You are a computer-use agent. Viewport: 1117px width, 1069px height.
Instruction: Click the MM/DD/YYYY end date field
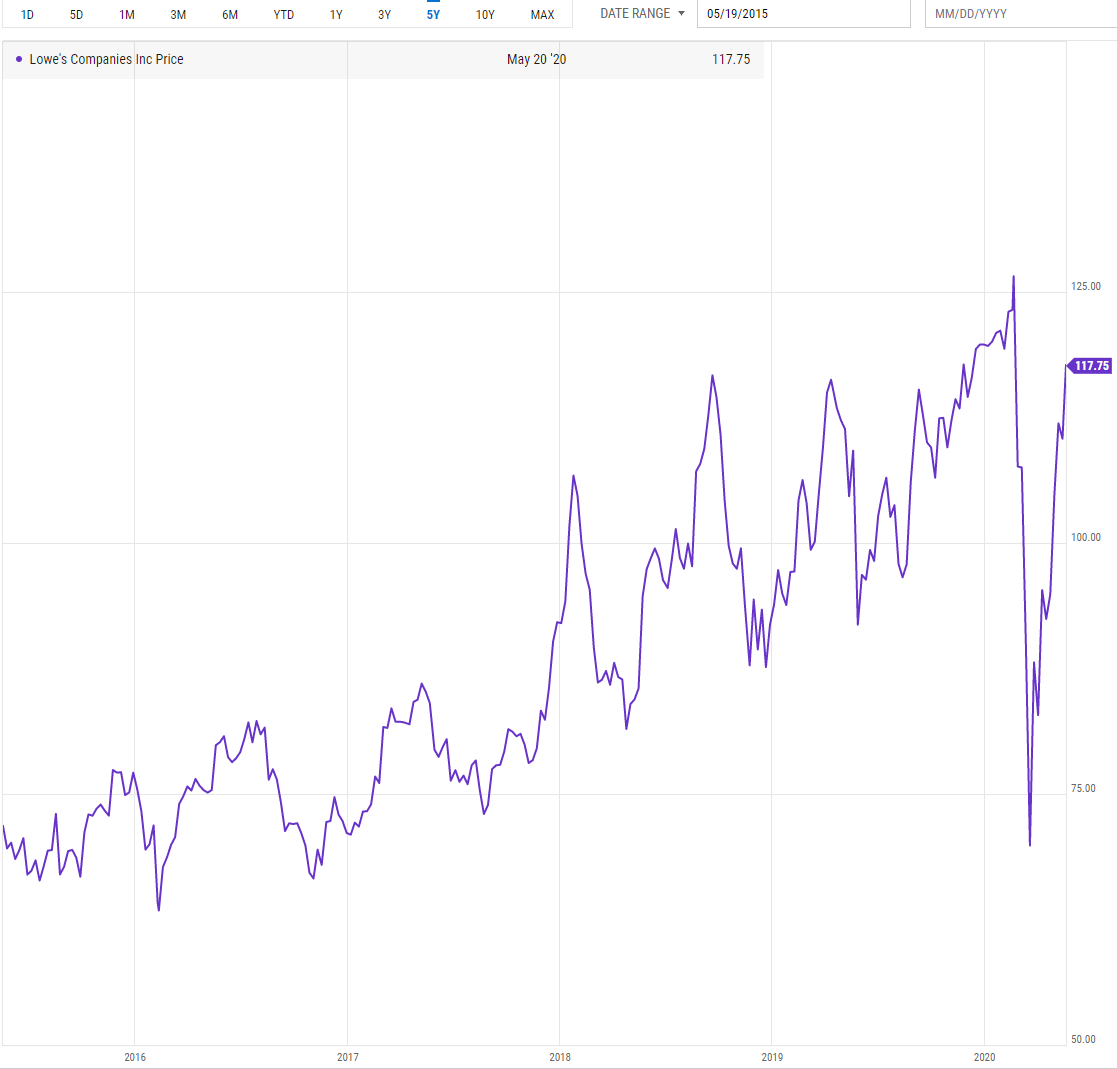(1020, 14)
